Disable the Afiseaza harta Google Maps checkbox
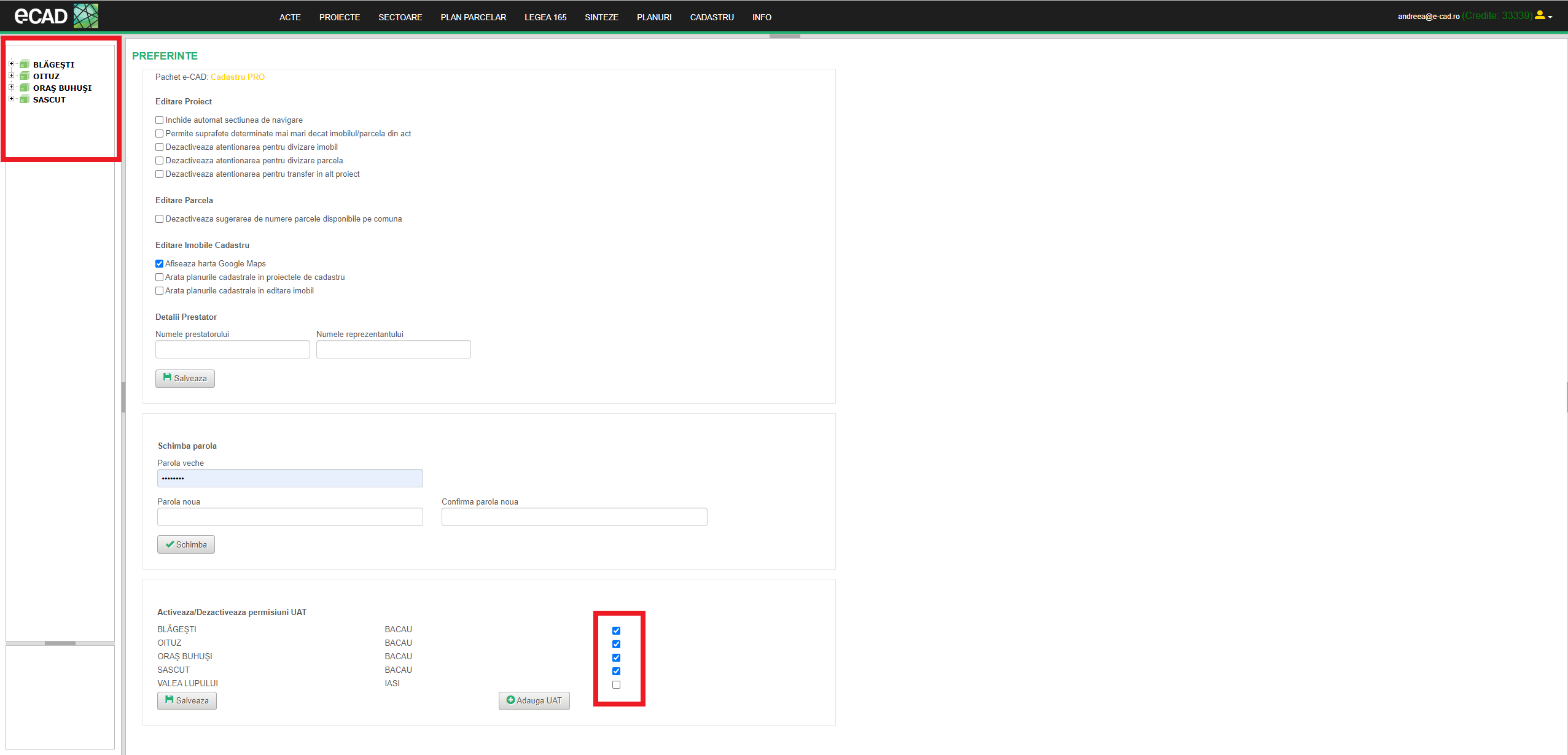Image resolution: width=1568 pixels, height=755 pixels. [160, 264]
